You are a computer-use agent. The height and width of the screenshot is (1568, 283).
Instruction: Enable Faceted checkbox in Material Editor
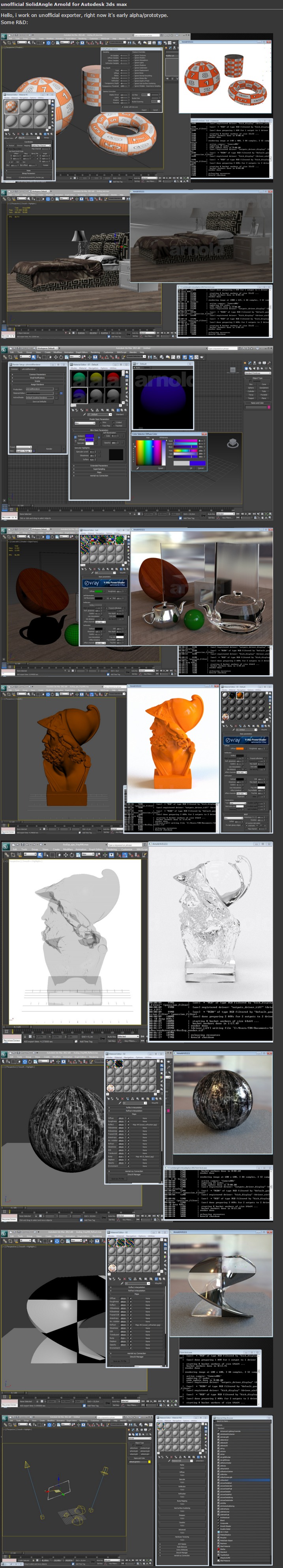coord(114,426)
